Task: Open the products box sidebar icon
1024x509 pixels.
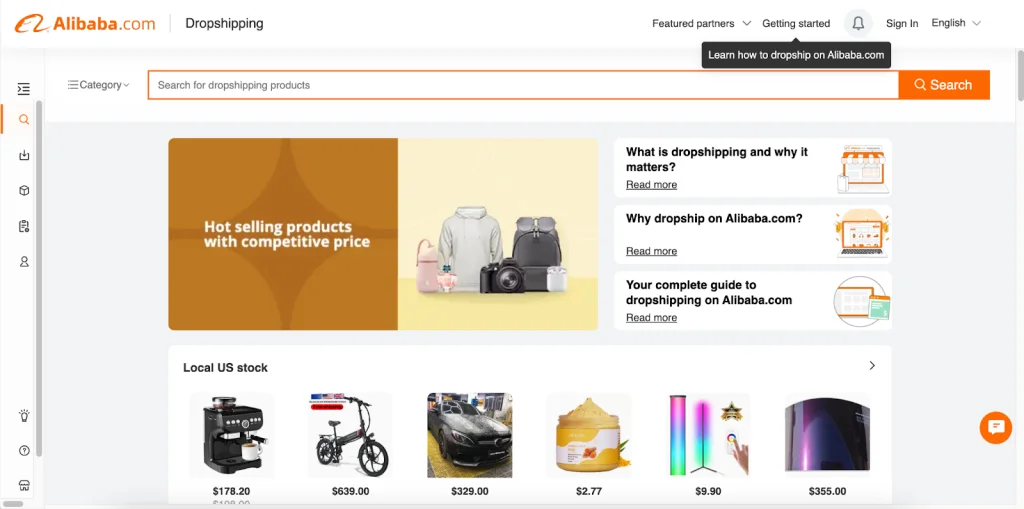Action: [x=24, y=191]
